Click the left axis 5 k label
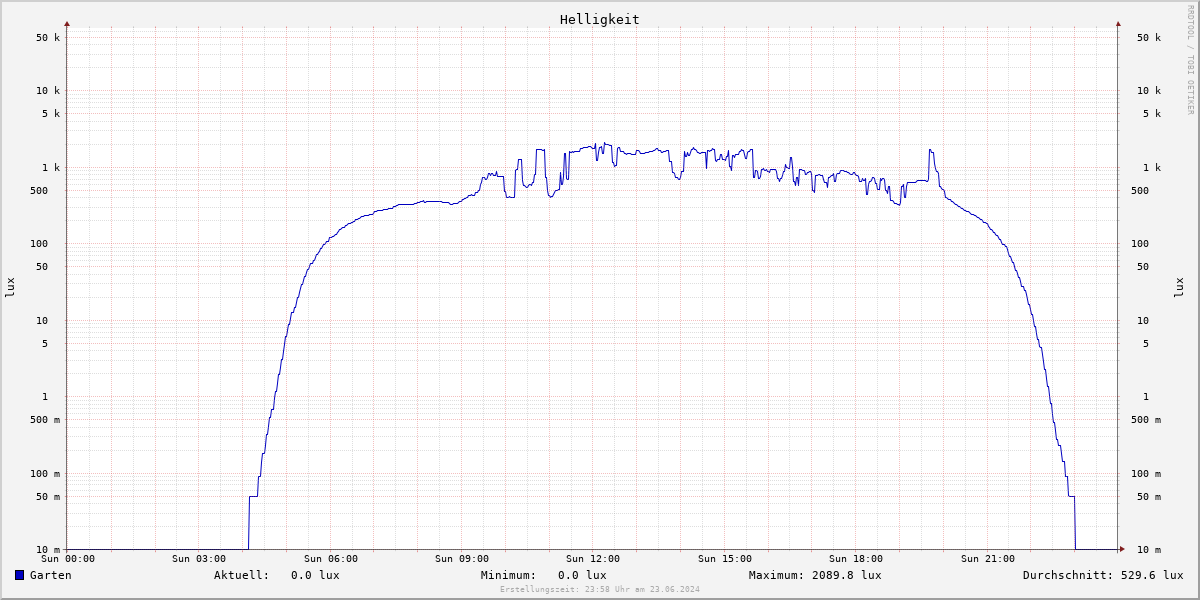 [x=51, y=113]
